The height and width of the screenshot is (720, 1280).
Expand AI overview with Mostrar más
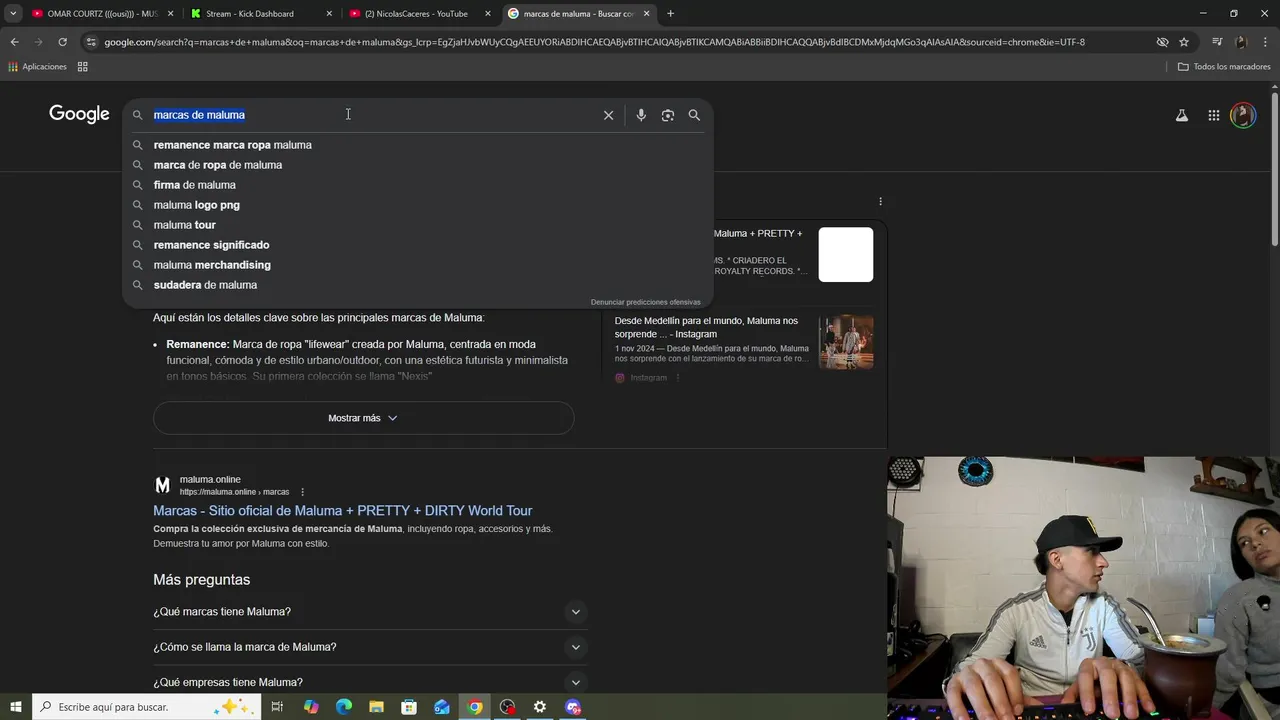(363, 418)
